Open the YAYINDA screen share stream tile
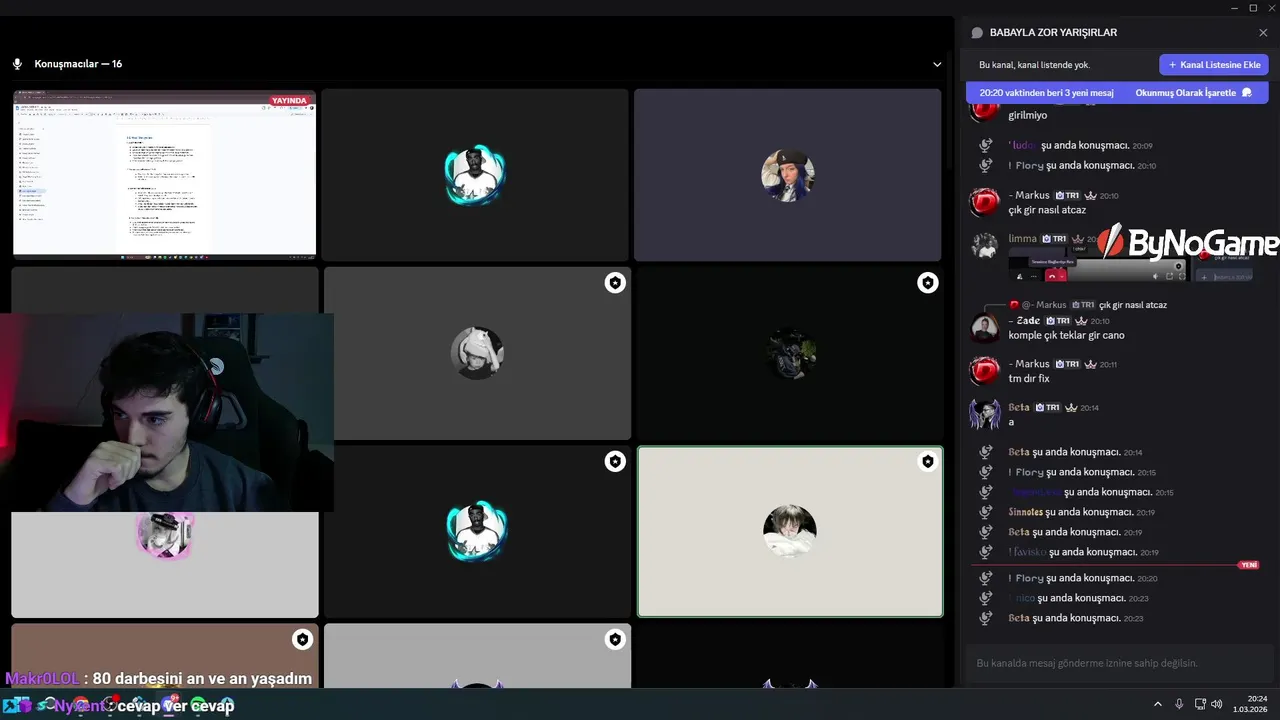 pos(164,174)
